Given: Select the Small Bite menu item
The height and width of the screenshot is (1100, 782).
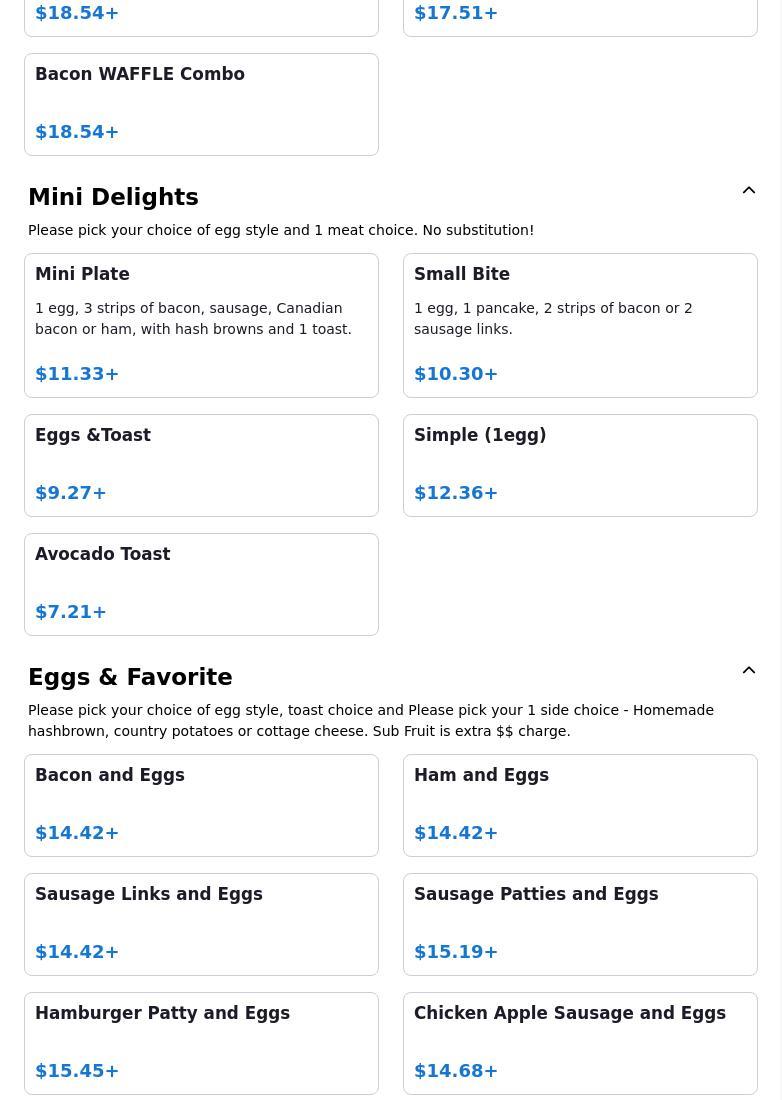Looking at the screenshot, I should pyautogui.click(x=580, y=325).
